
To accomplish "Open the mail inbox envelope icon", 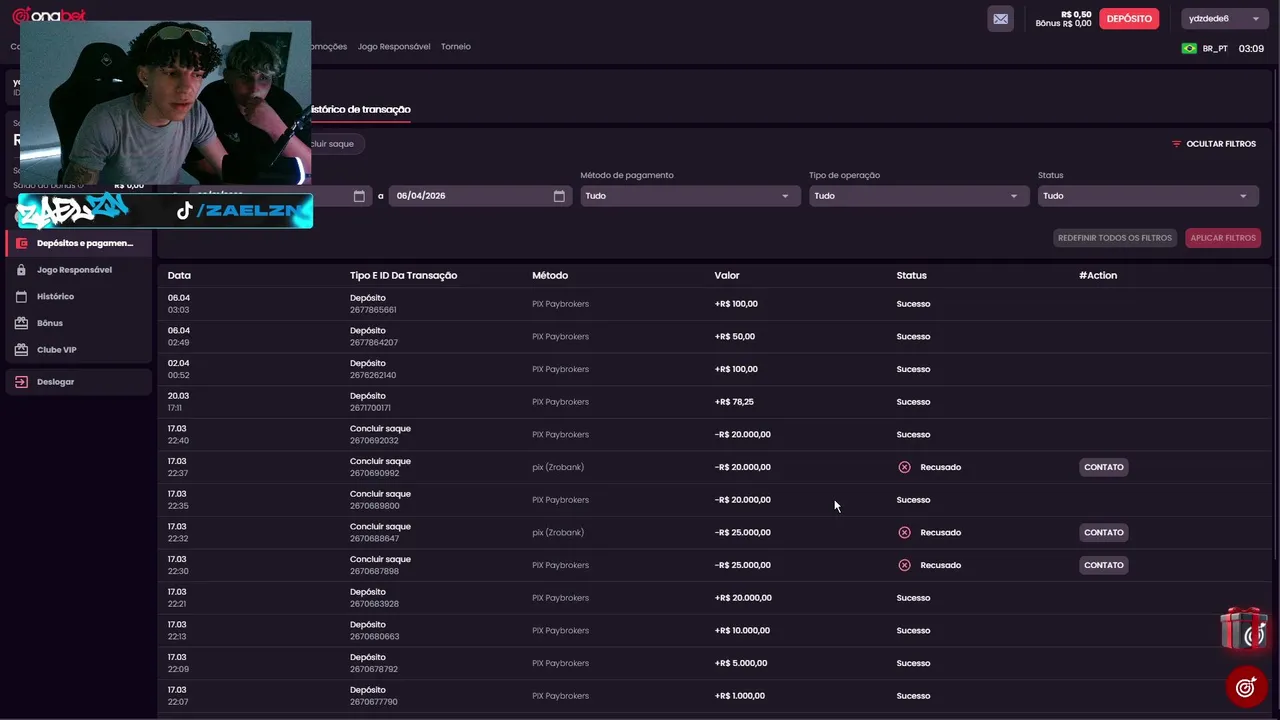I will pos(1000,18).
